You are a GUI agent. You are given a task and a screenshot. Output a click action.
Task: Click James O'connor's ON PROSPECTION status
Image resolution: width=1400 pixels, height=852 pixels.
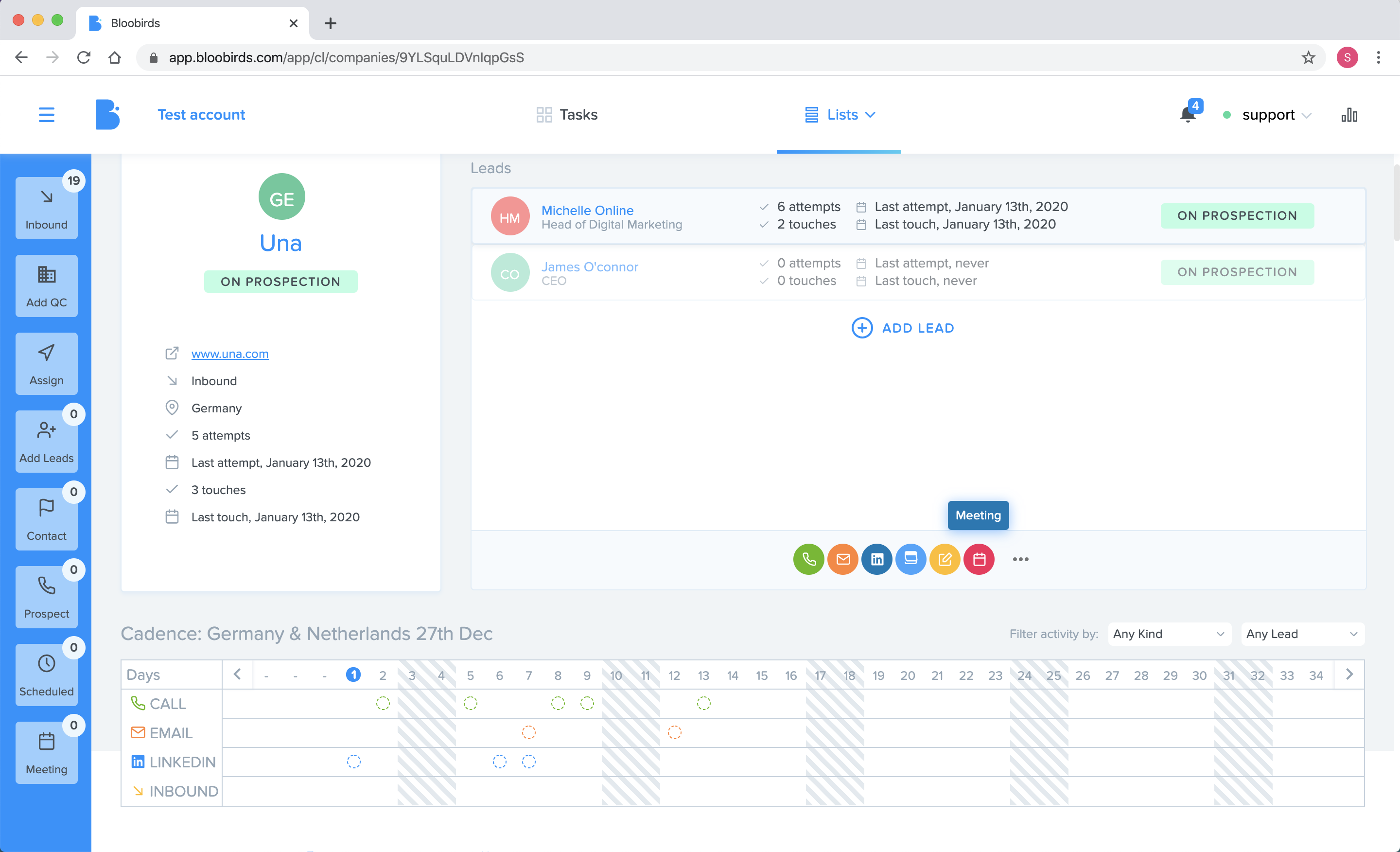(1237, 272)
